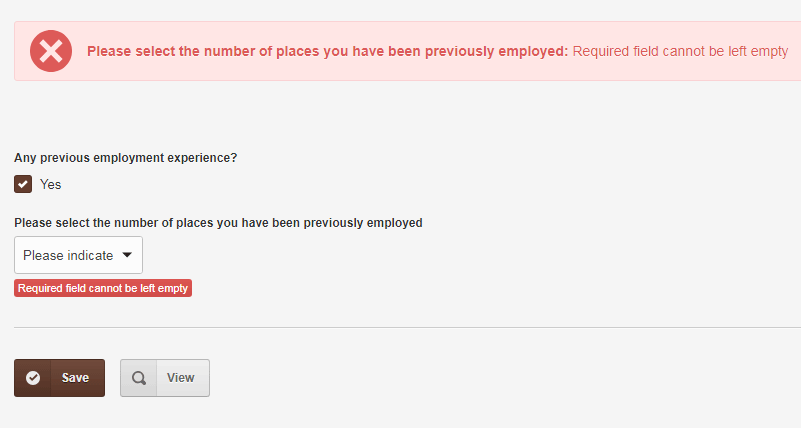The height and width of the screenshot is (428, 801).
Task: Click the dropdown caret arrow icon
Action: (127, 255)
